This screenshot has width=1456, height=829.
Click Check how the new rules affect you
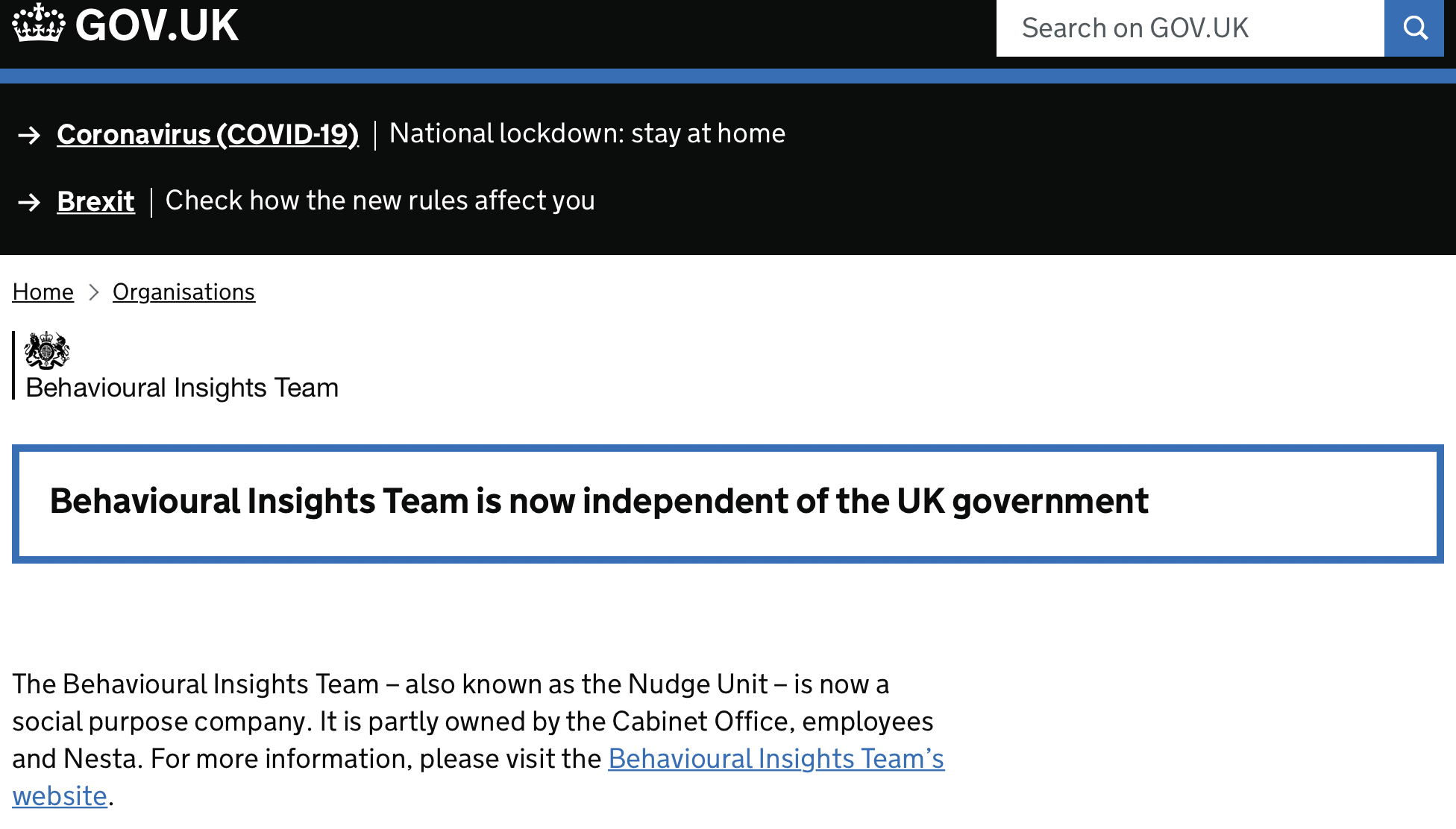(380, 201)
